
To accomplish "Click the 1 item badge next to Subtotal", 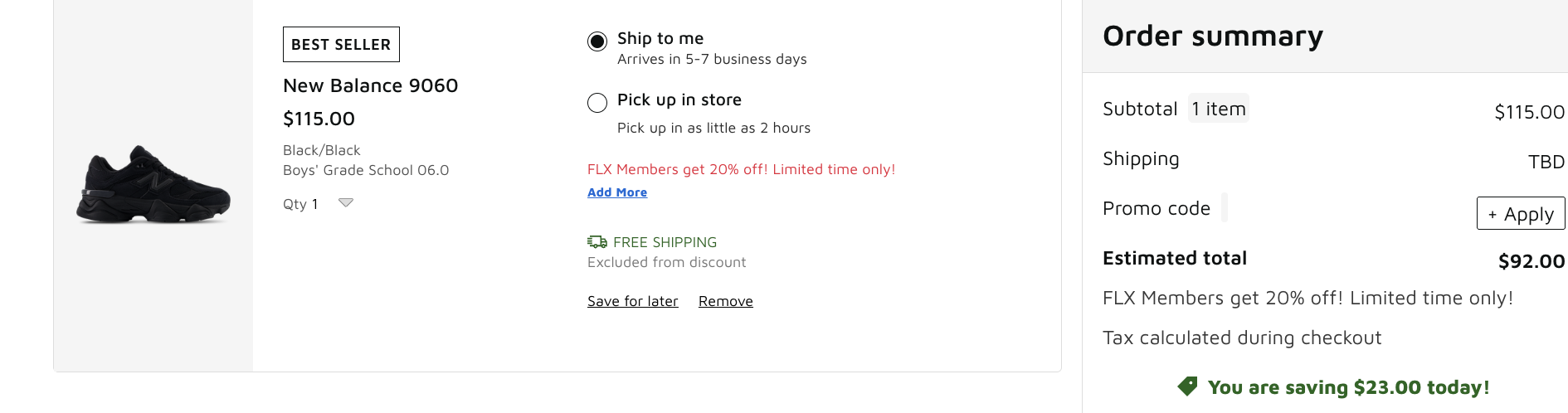I will tap(1218, 109).
